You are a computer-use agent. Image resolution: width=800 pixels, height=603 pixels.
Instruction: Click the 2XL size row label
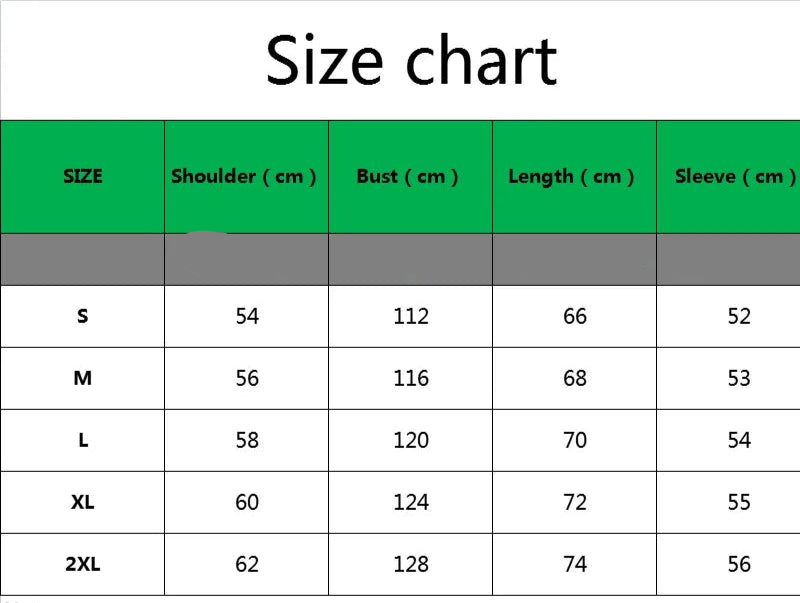pos(83,564)
